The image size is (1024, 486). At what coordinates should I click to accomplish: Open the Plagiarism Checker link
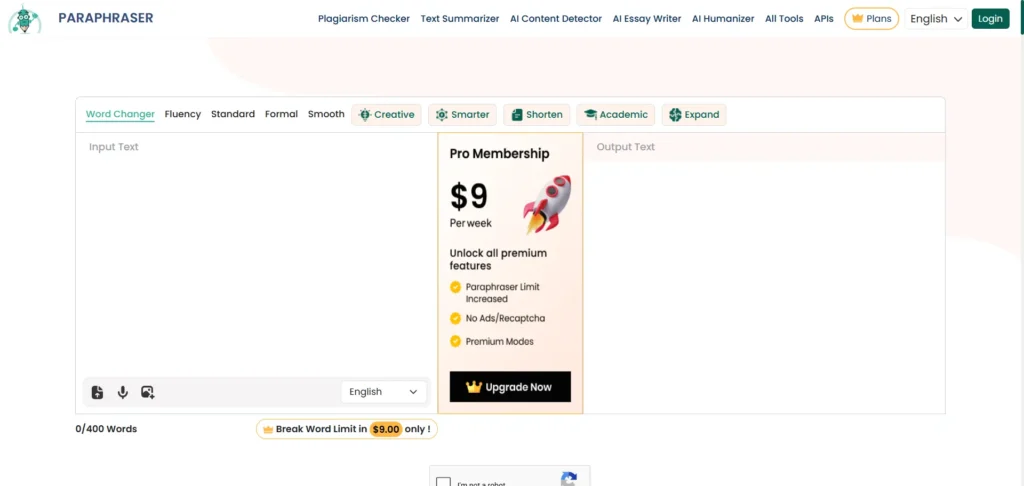[364, 19]
